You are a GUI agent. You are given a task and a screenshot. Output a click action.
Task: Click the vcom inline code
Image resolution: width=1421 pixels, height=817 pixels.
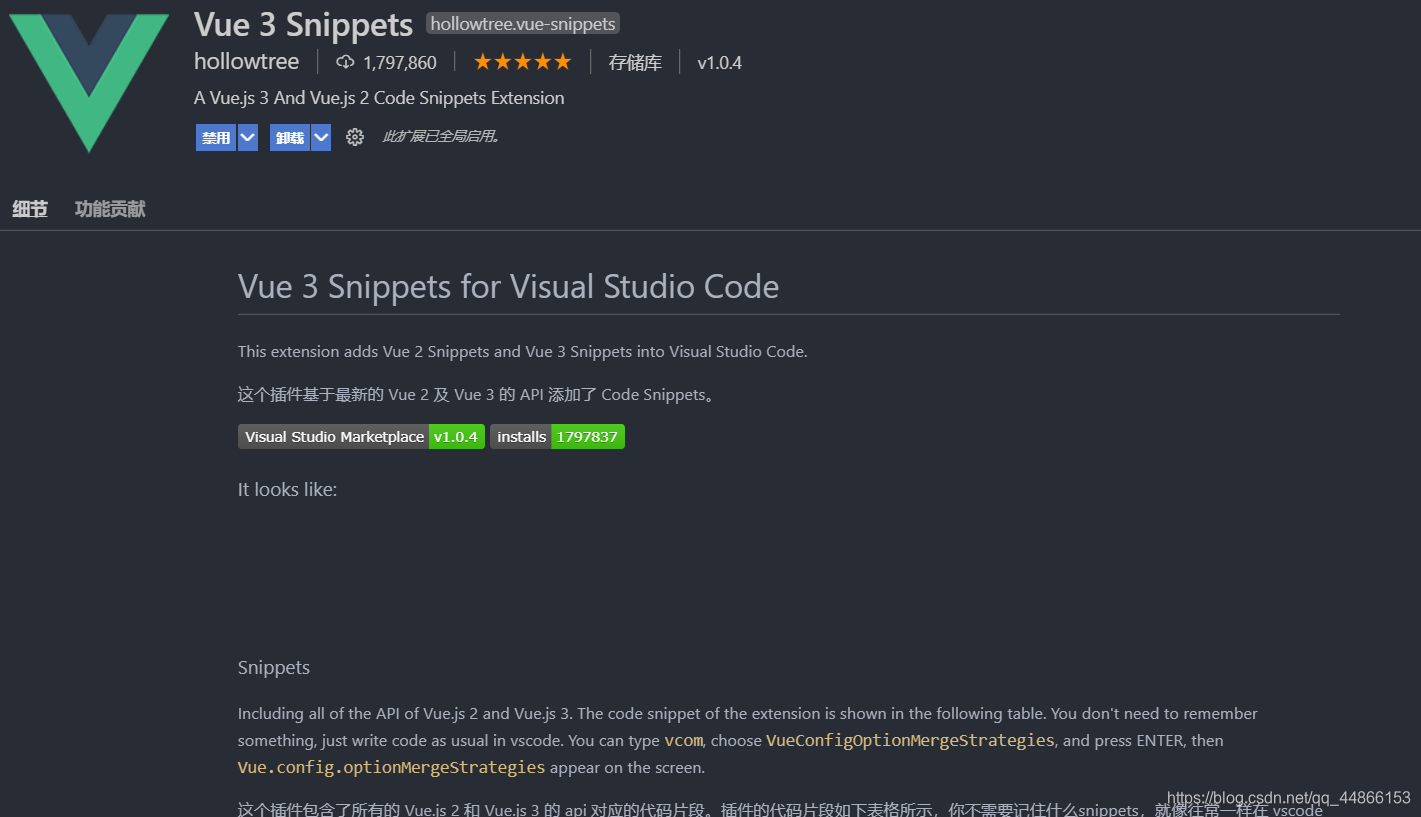684,741
